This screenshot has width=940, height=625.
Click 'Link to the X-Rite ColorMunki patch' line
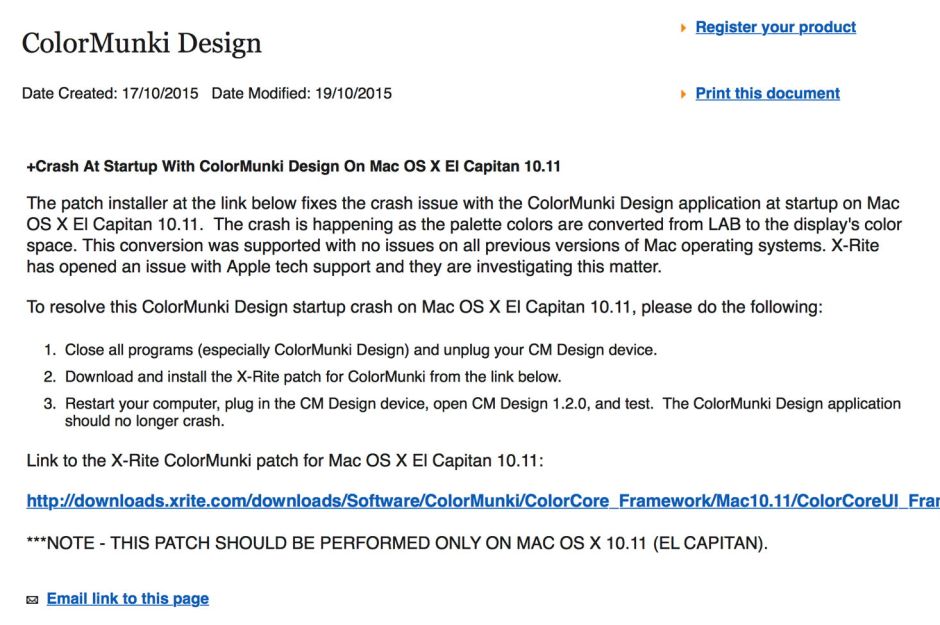[x=283, y=461]
